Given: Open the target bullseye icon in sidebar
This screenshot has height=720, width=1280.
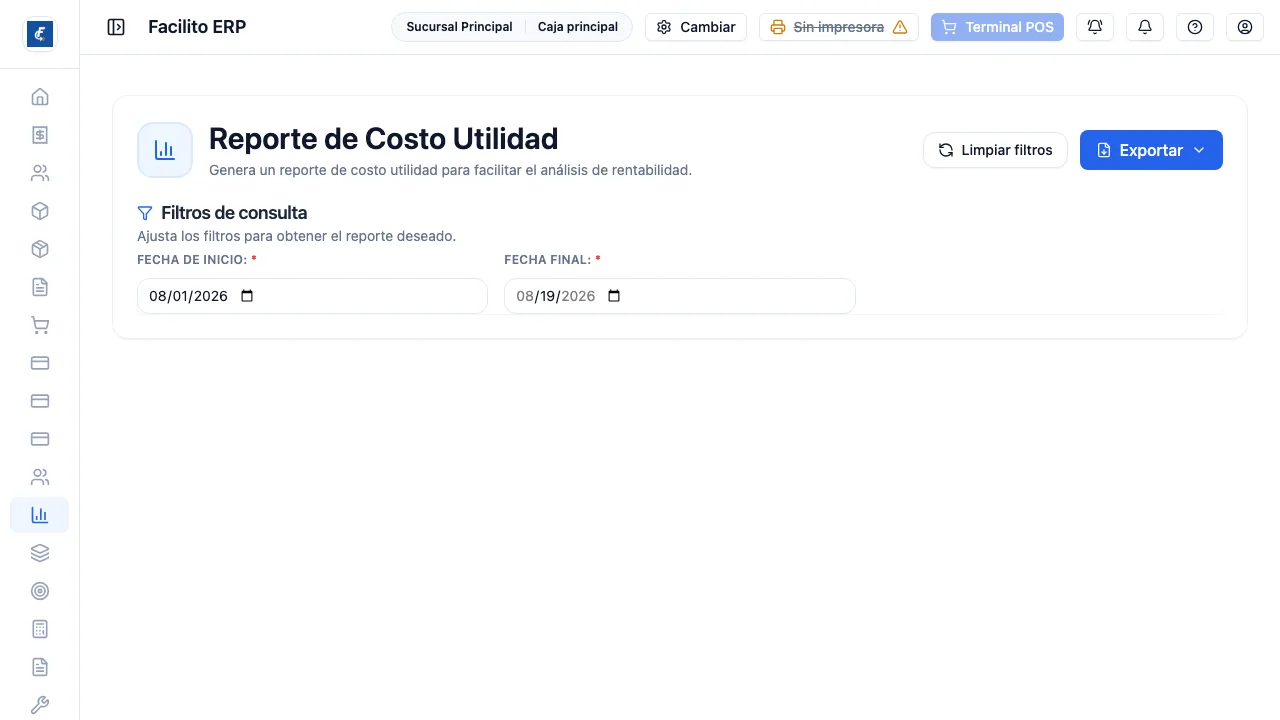Looking at the screenshot, I should 40,591.
